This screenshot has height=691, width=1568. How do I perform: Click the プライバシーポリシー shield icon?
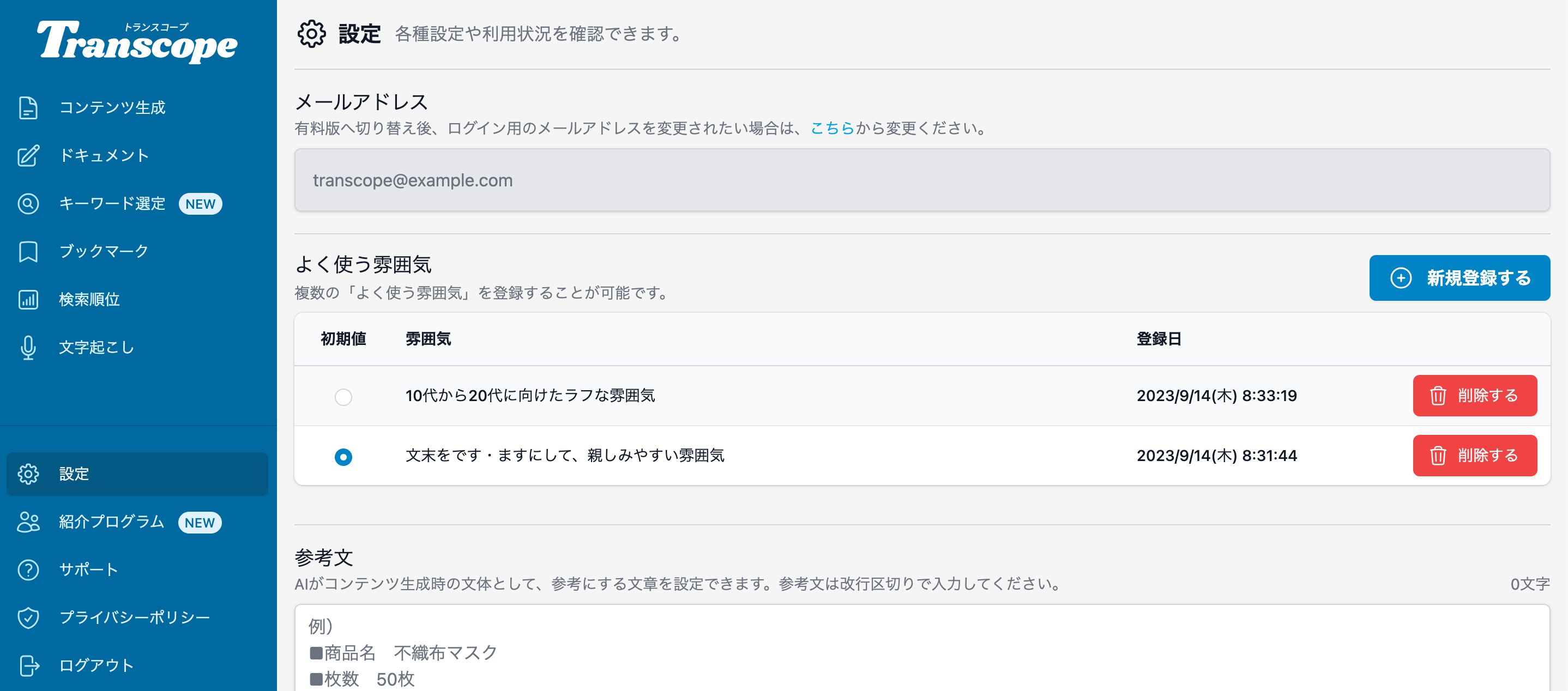click(x=28, y=617)
